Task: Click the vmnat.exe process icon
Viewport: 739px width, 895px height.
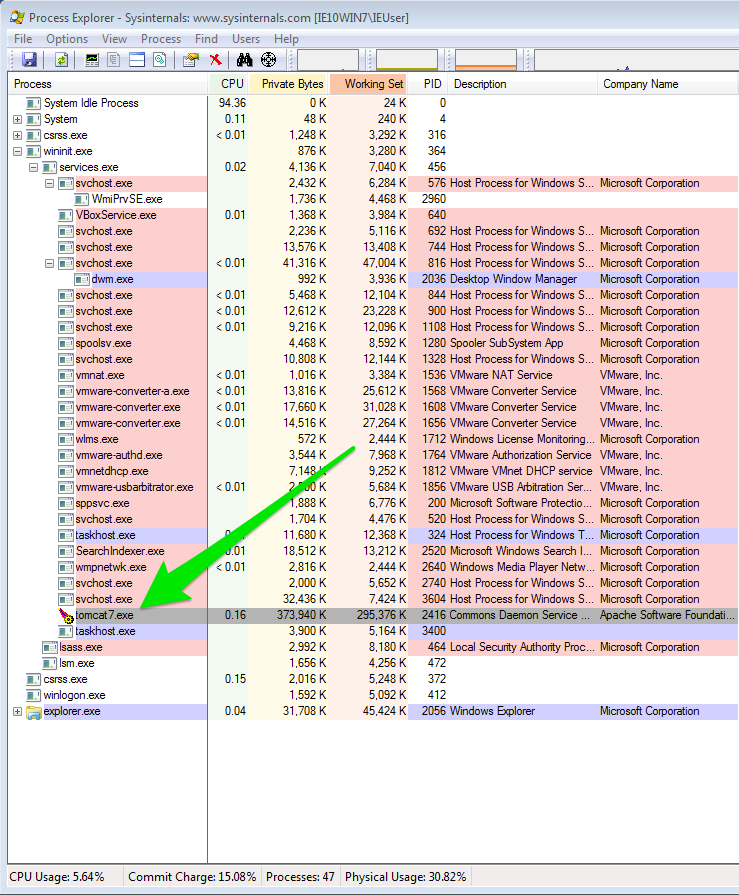Action: click(x=66, y=375)
